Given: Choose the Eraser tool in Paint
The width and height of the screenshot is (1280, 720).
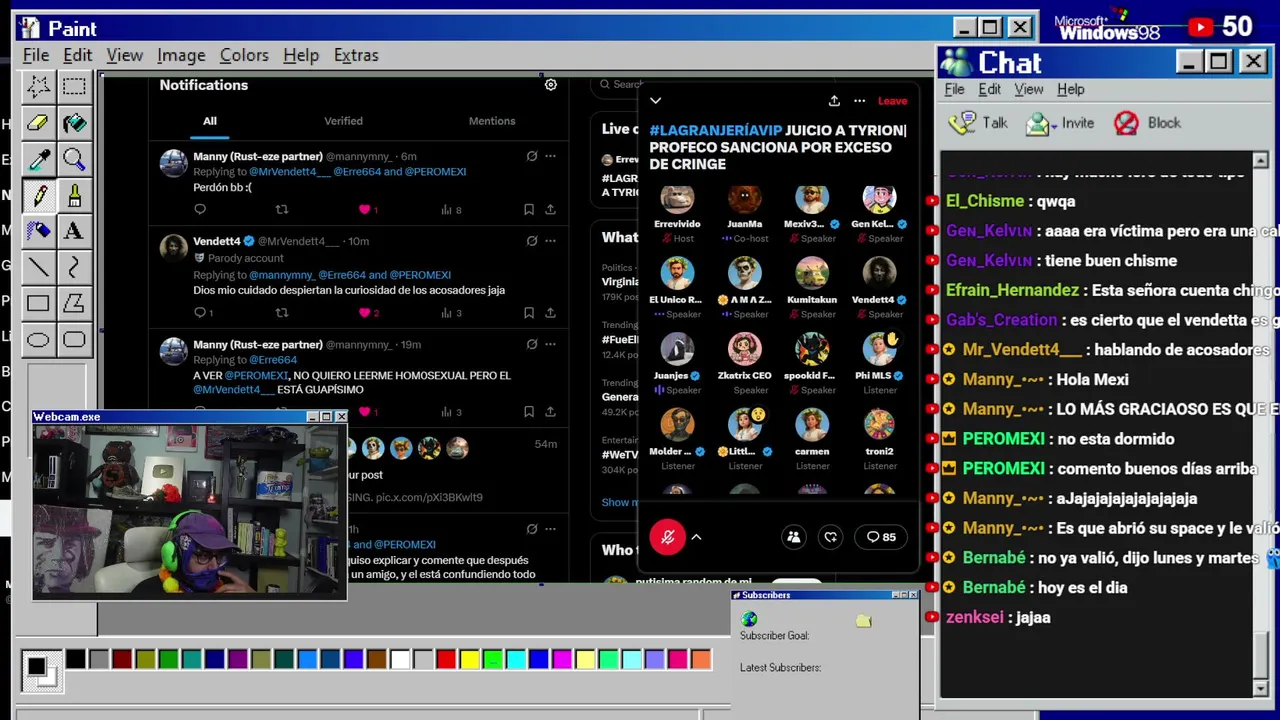Looking at the screenshot, I should click(38, 122).
